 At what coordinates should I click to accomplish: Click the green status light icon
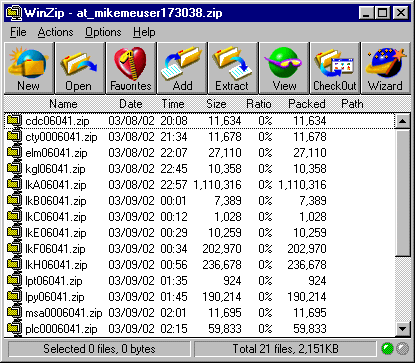[x=387, y=349]
